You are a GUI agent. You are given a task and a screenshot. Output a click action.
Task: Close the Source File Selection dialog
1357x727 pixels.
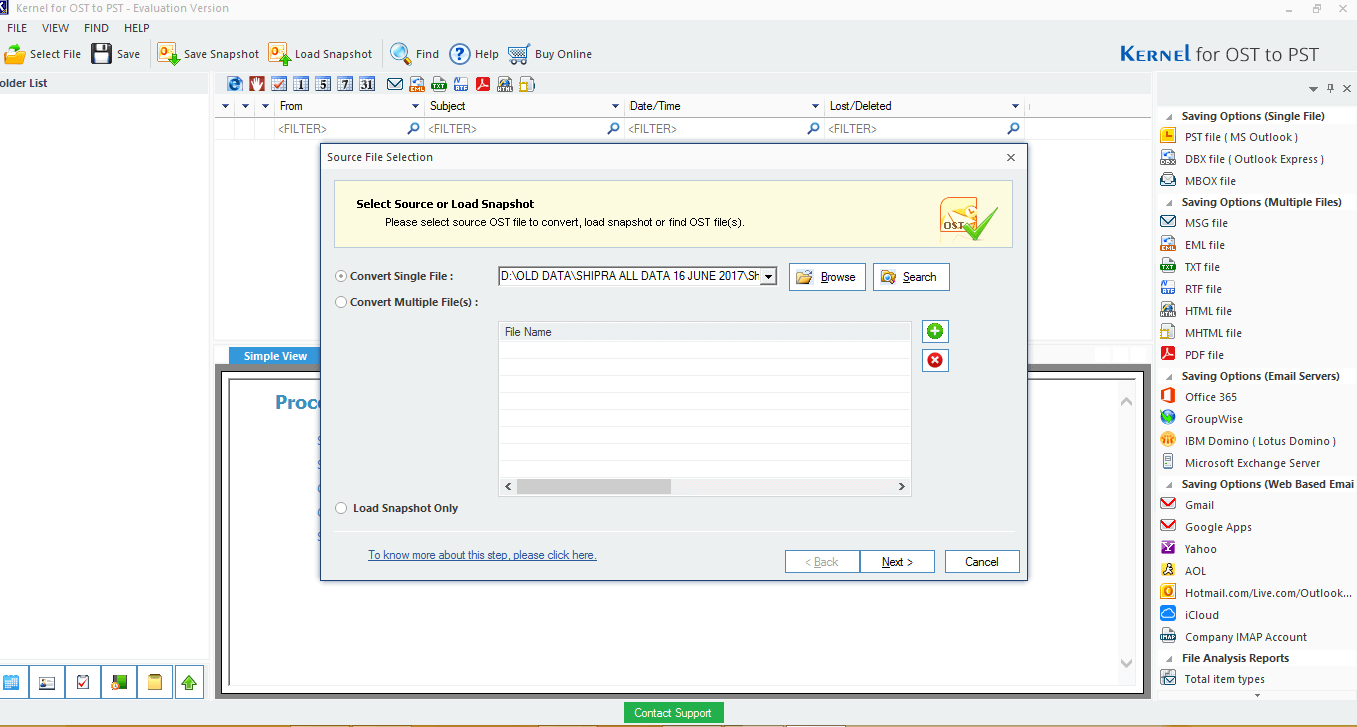tap(1011, 157)
